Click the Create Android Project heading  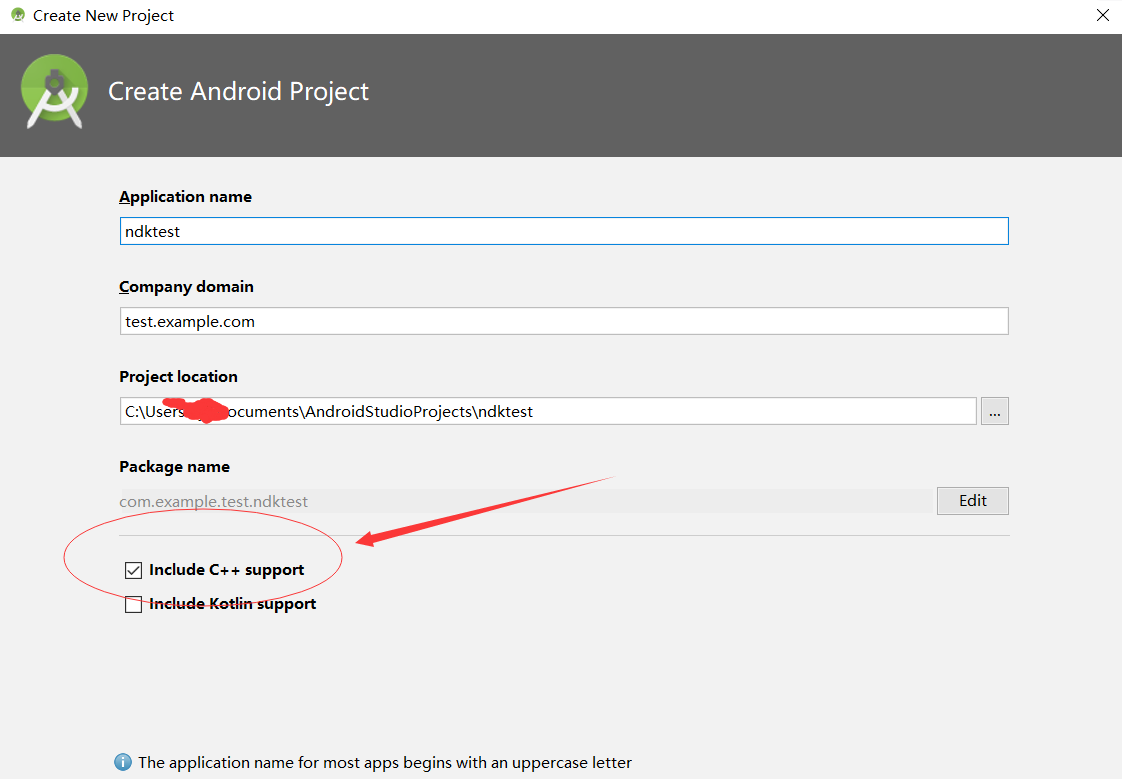coord(238,92)
